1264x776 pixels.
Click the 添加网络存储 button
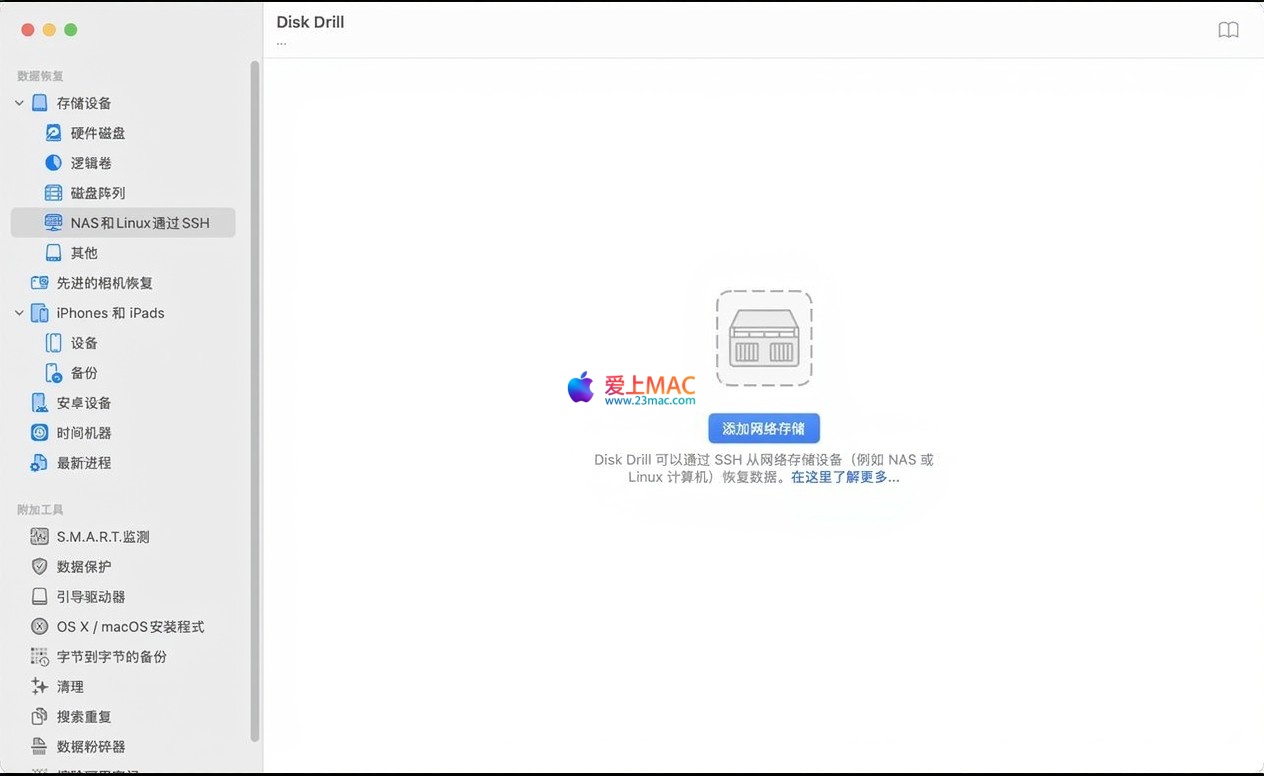[x=764, y=428]
